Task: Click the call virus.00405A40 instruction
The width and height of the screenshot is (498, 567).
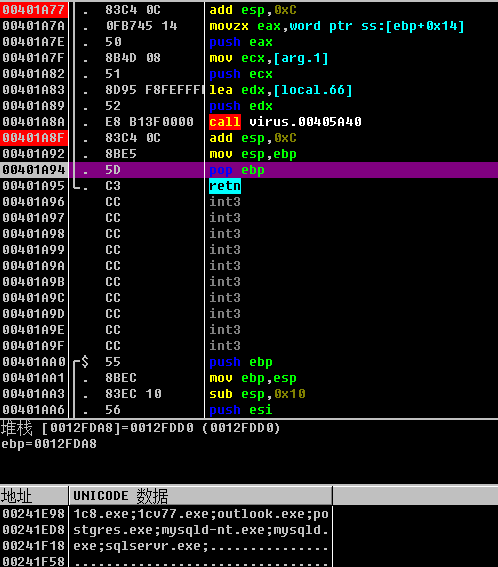Action: point(285,122)
